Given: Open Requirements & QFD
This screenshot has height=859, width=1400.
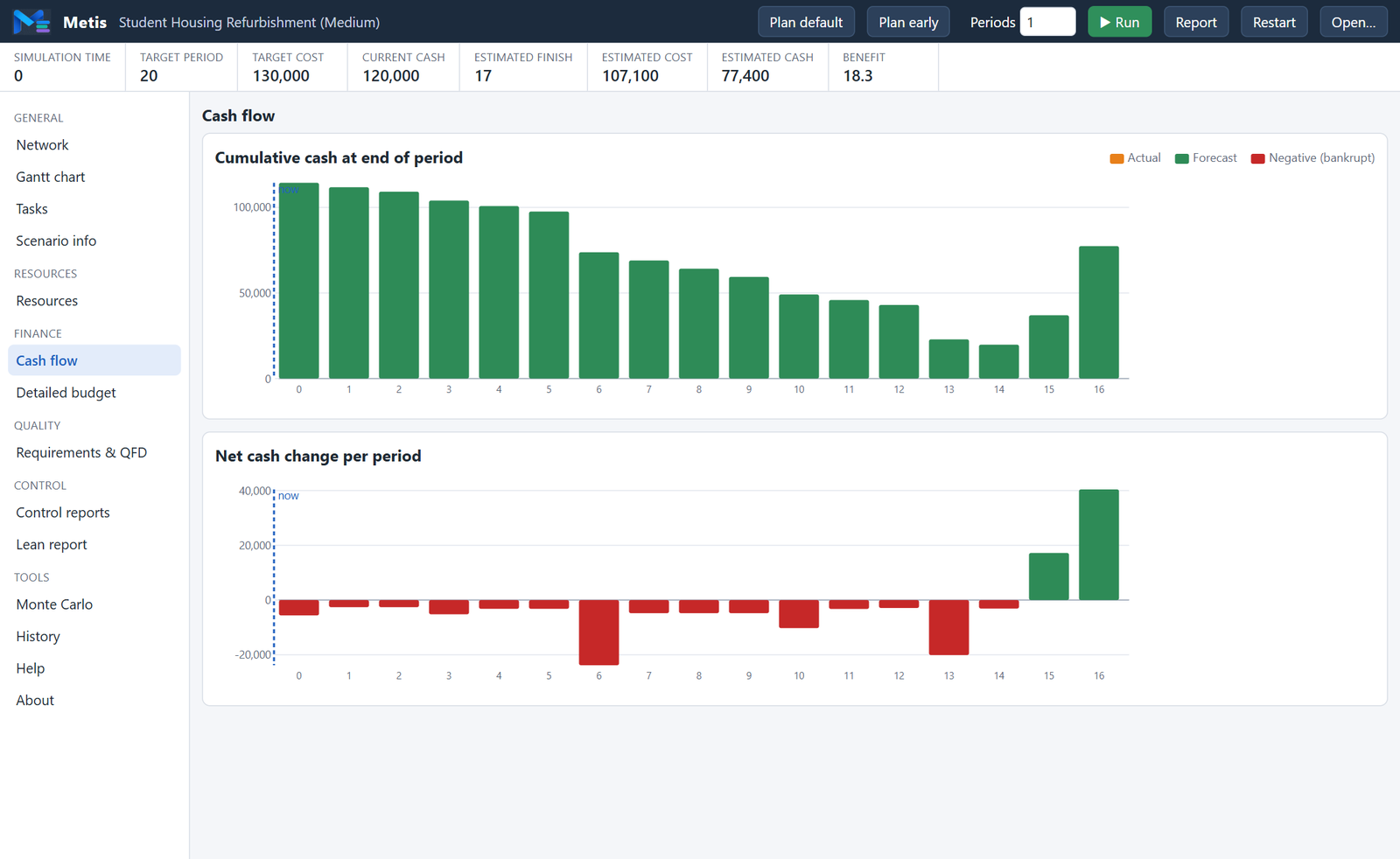Looking at the screenshot, I should pos(94,452).
